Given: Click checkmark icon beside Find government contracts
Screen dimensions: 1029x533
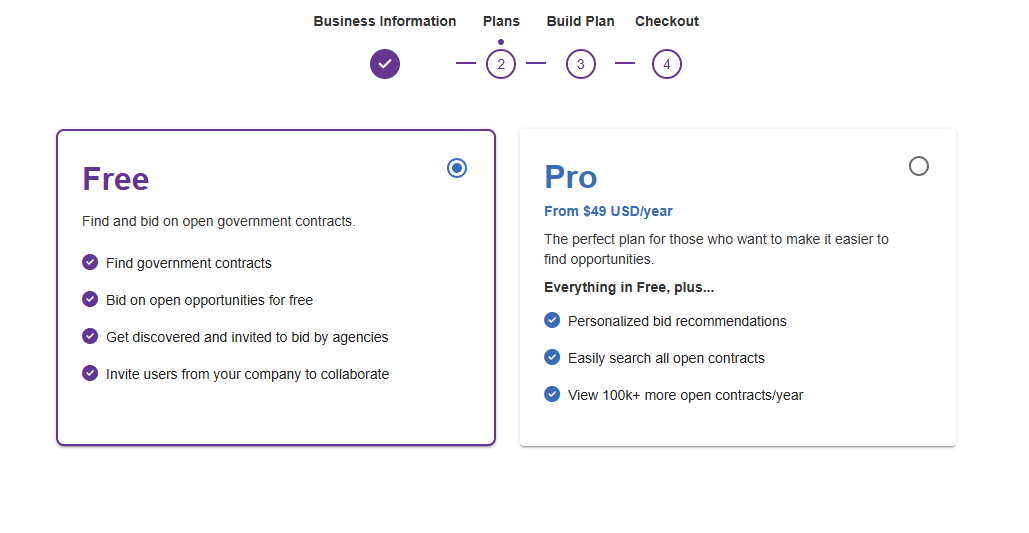Looking at the screenshot, I should [x=90, y=262].
